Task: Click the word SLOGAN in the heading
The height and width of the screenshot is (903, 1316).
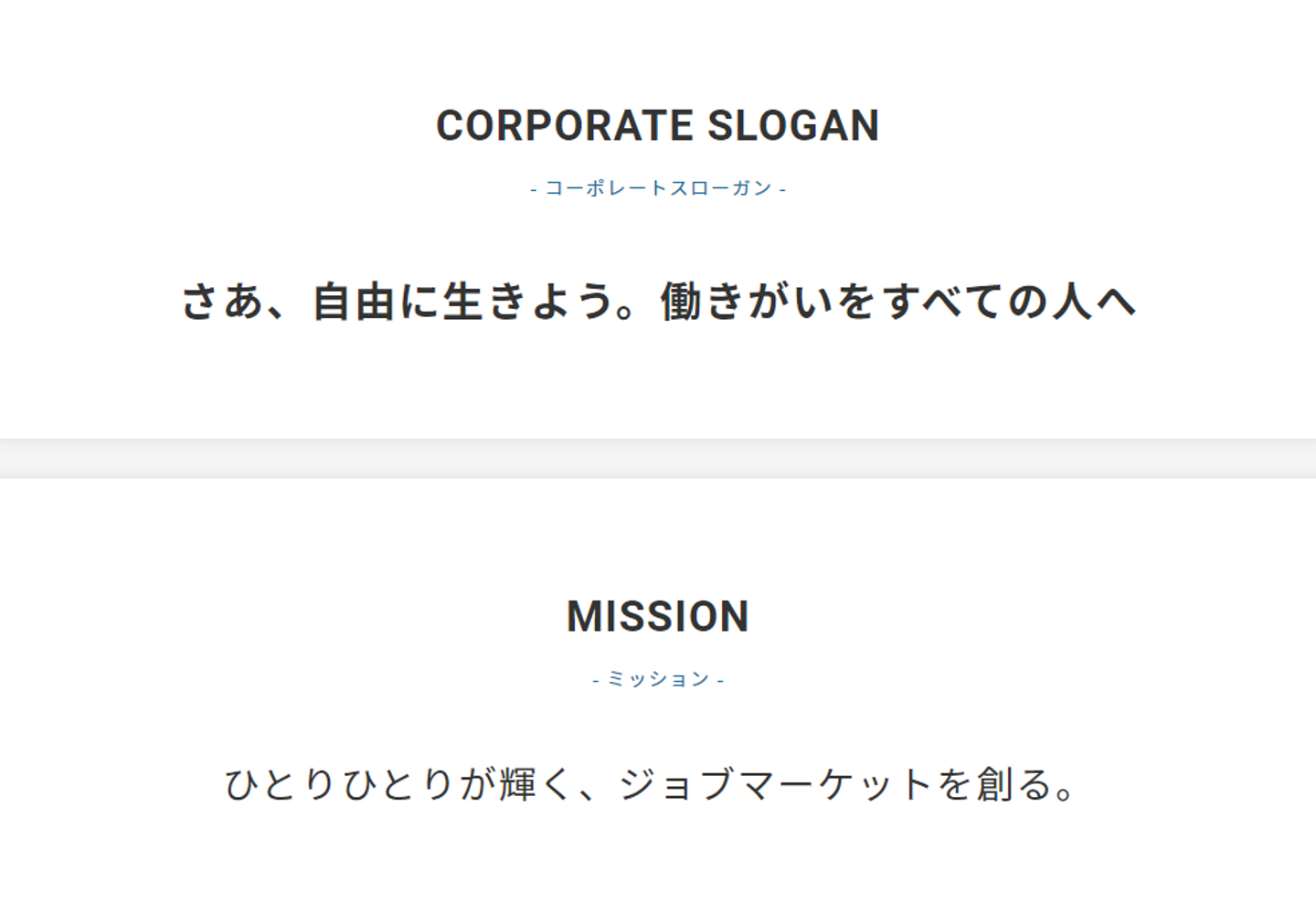Action: (x=793, y=126)
